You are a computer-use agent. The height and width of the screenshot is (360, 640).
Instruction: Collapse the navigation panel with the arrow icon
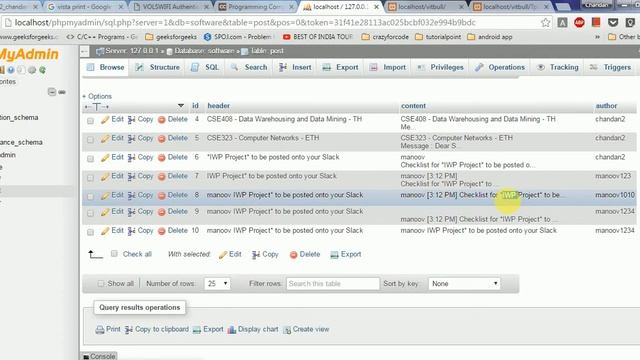point(84,51)
